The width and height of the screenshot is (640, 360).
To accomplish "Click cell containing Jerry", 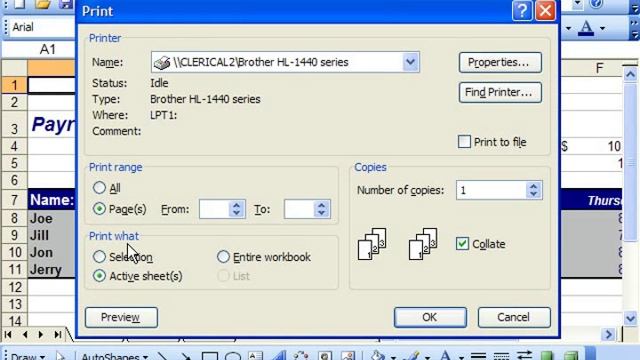I will coord(51,270).
